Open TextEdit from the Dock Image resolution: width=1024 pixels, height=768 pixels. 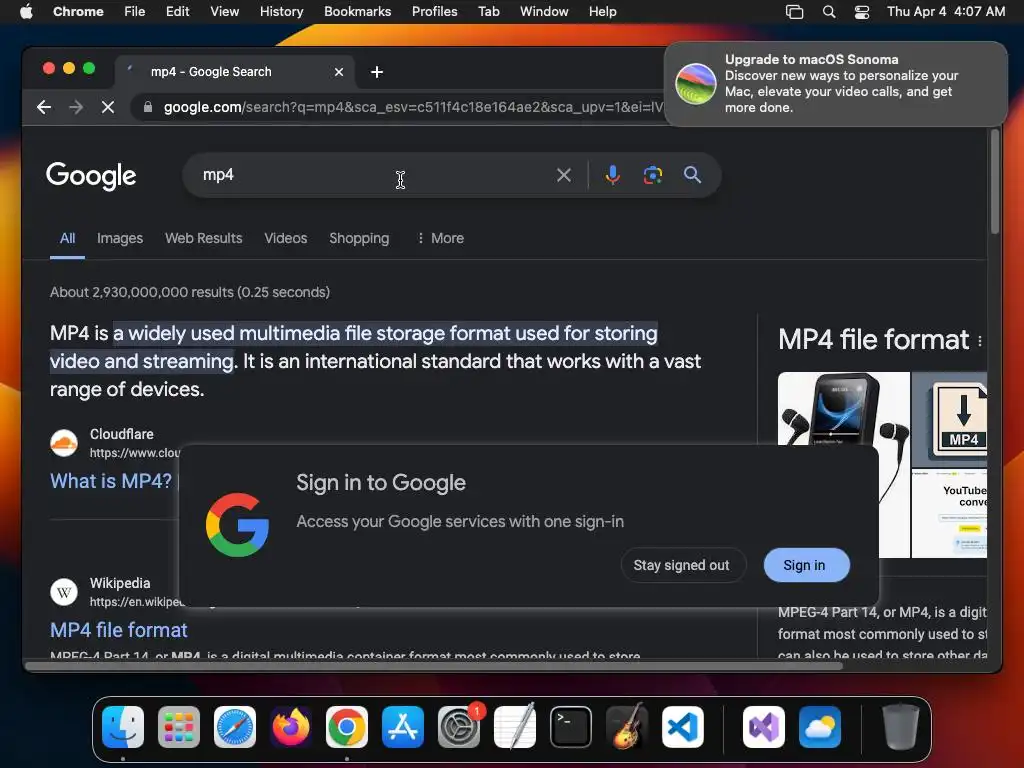tap(515, 727)
